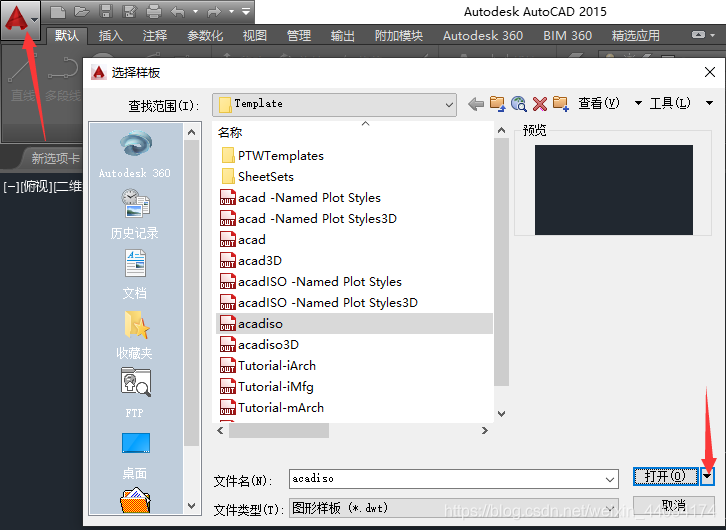Screen dimensions: 726x530
Task: Click the Save icon in quick access toolbar
Action: tap(106, 12)
